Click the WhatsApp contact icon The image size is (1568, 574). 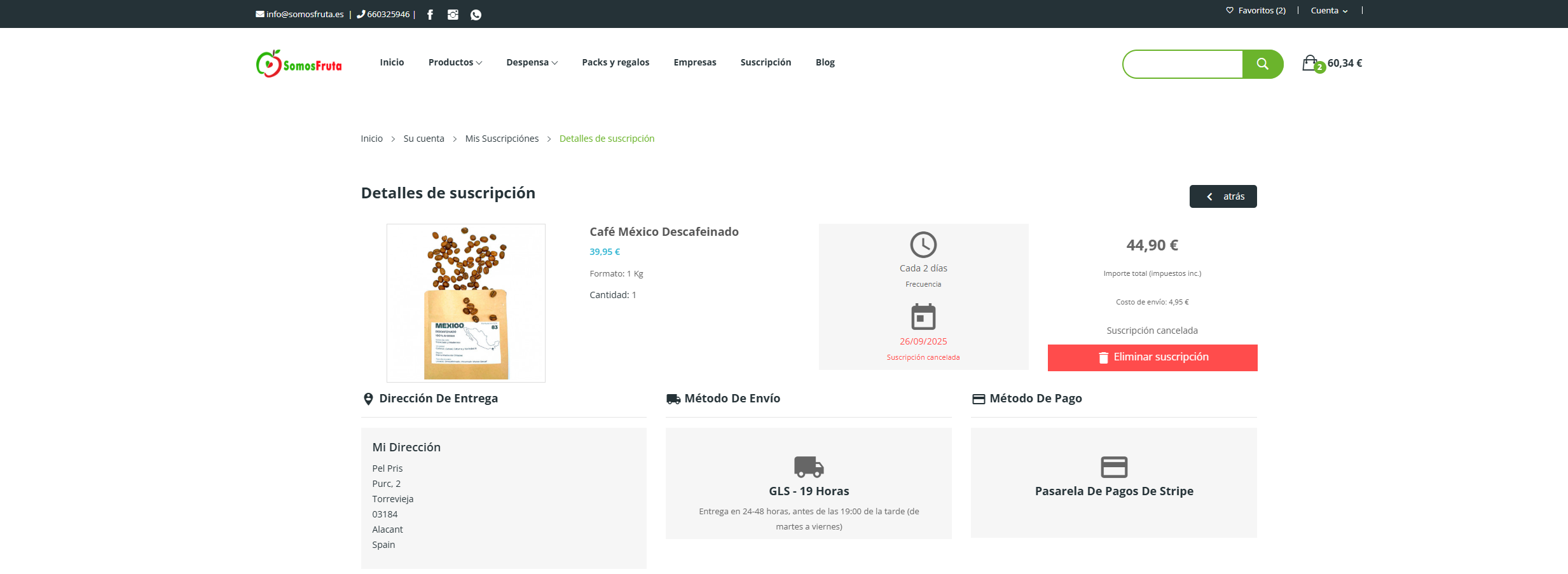(x=476, y=15)
